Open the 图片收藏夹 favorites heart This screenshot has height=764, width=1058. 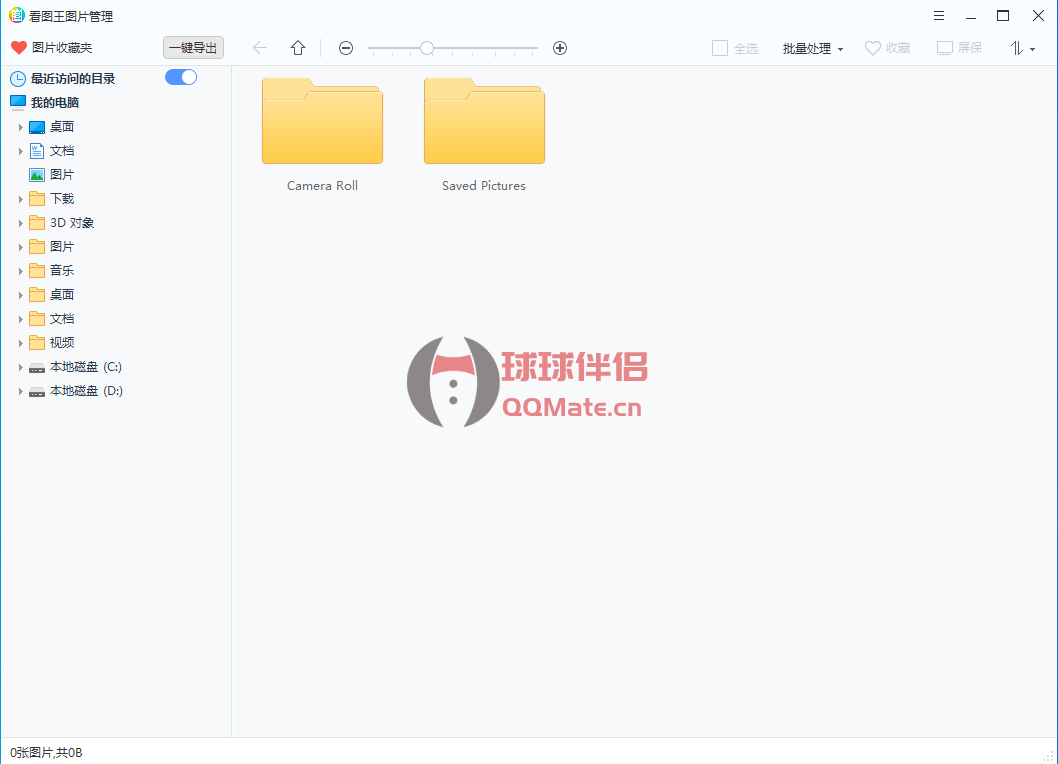19,48
